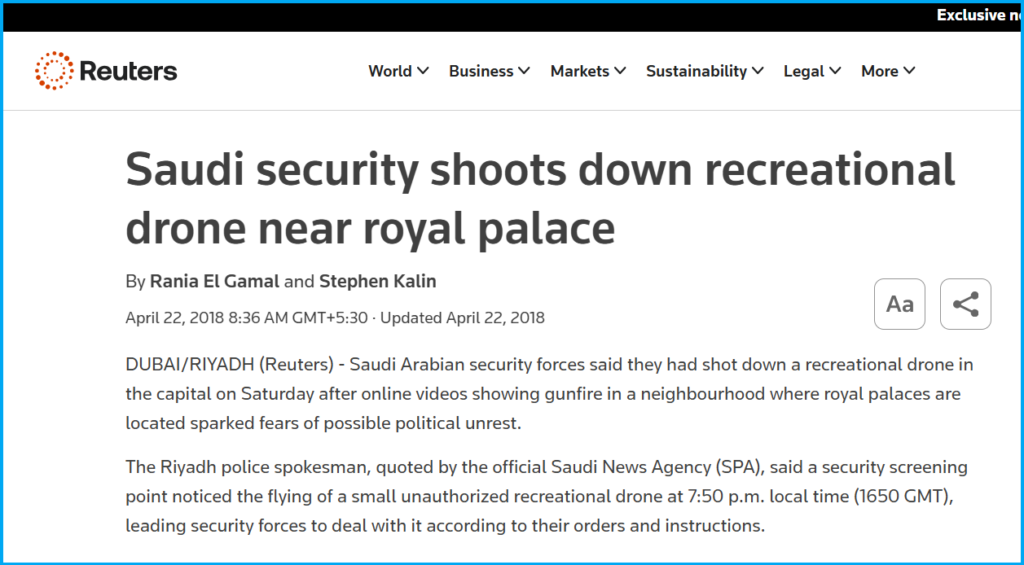This screenshot has height=565, width=1024.
Task: Expand the Sustainability dropdown arrow
Action: (758, 71)
